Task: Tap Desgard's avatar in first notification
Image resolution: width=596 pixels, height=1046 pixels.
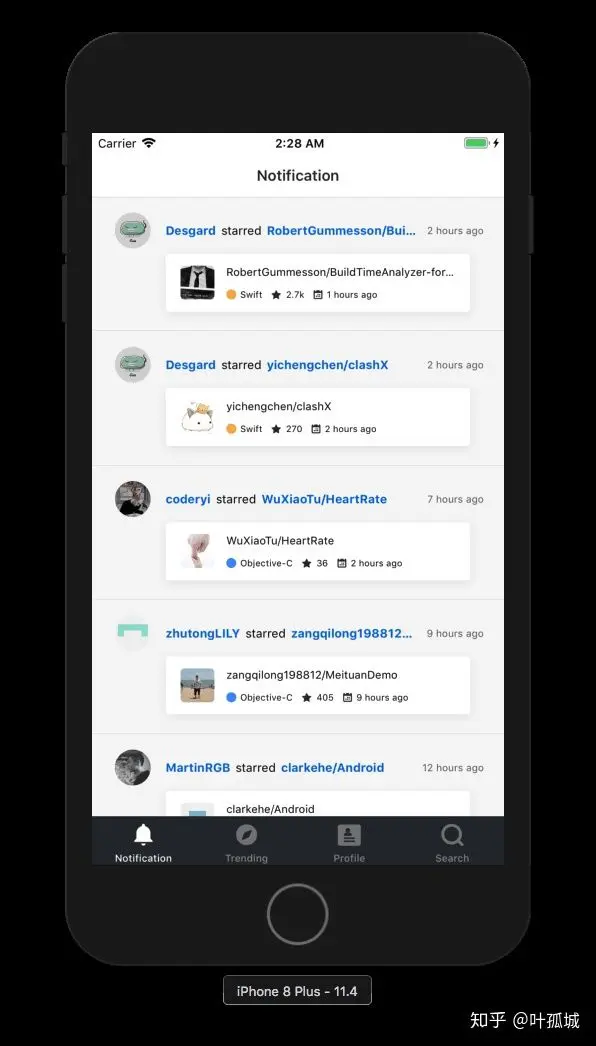Action: (133, 230)
